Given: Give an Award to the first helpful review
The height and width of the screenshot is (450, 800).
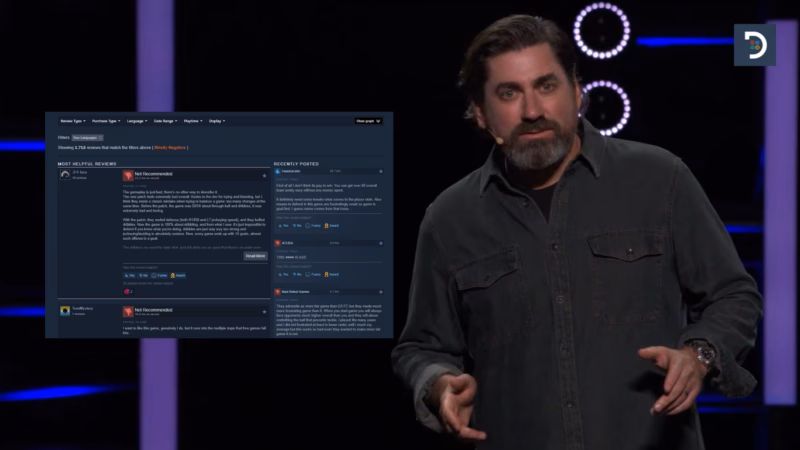Looking at the screenshot, I should pos(178,276).
